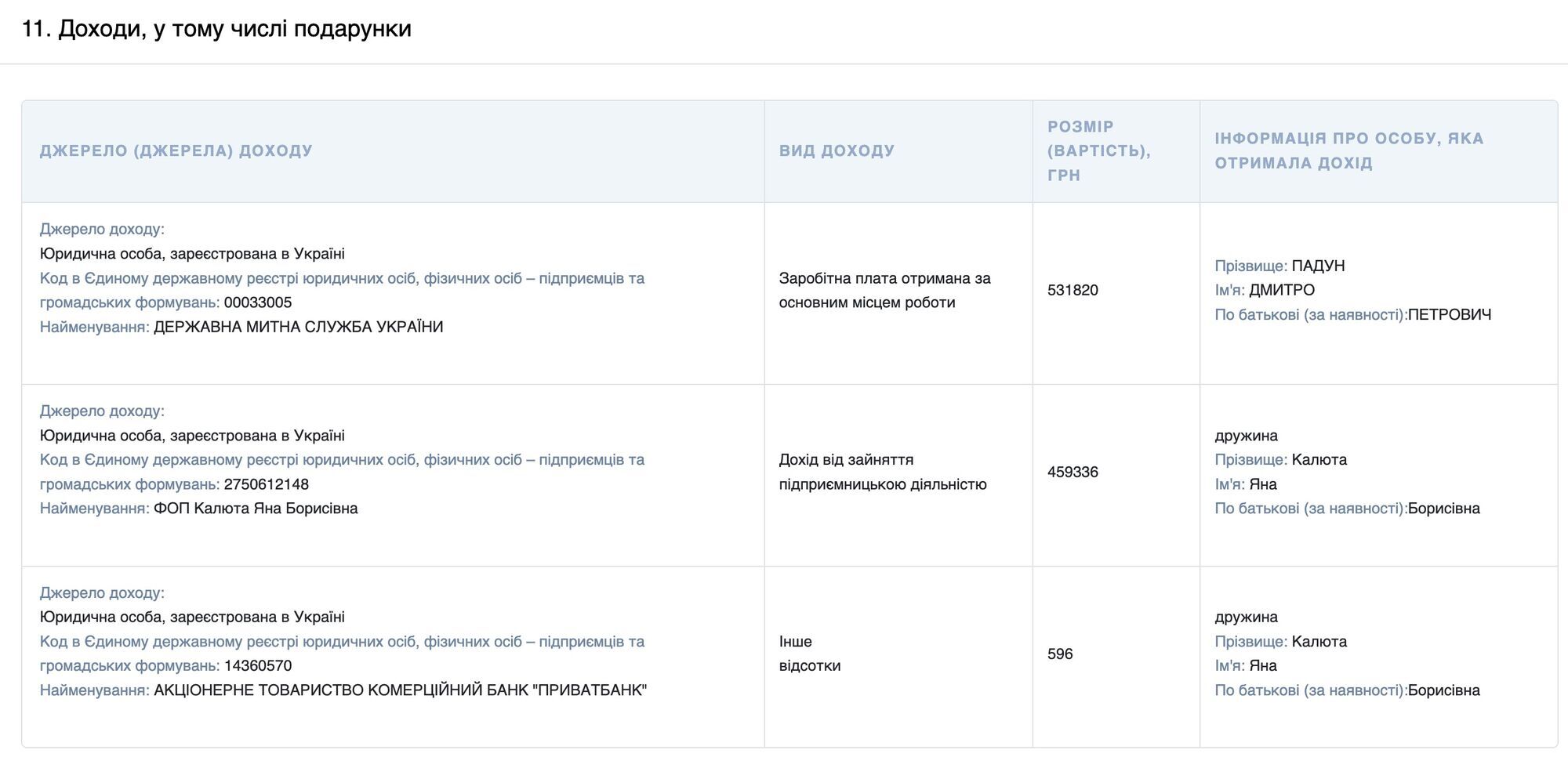Image resolution: width=1568 pixels, height=757 pixels.
Task: Click the 'Інформація про особу' column header
Action: [x=1349, y=150]
